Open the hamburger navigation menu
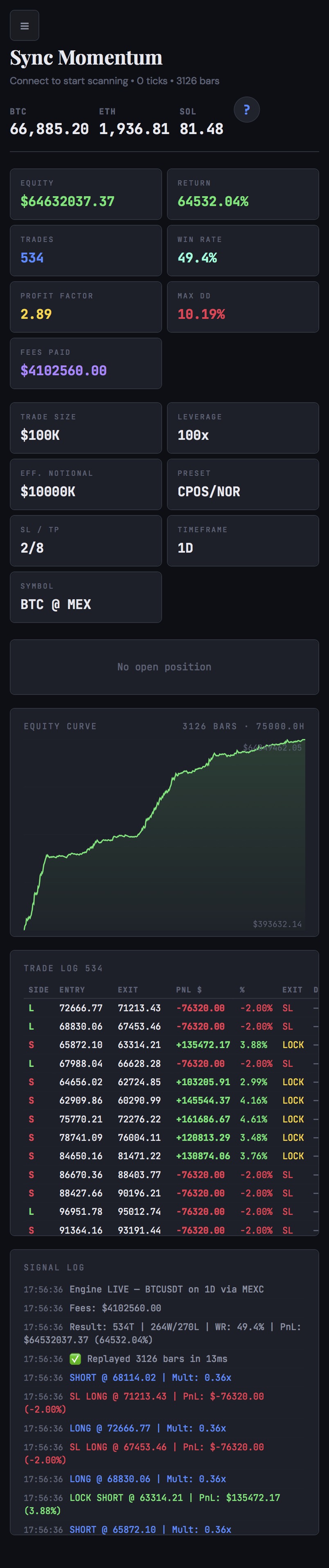The image size is (329, 1568). (25, 25)
